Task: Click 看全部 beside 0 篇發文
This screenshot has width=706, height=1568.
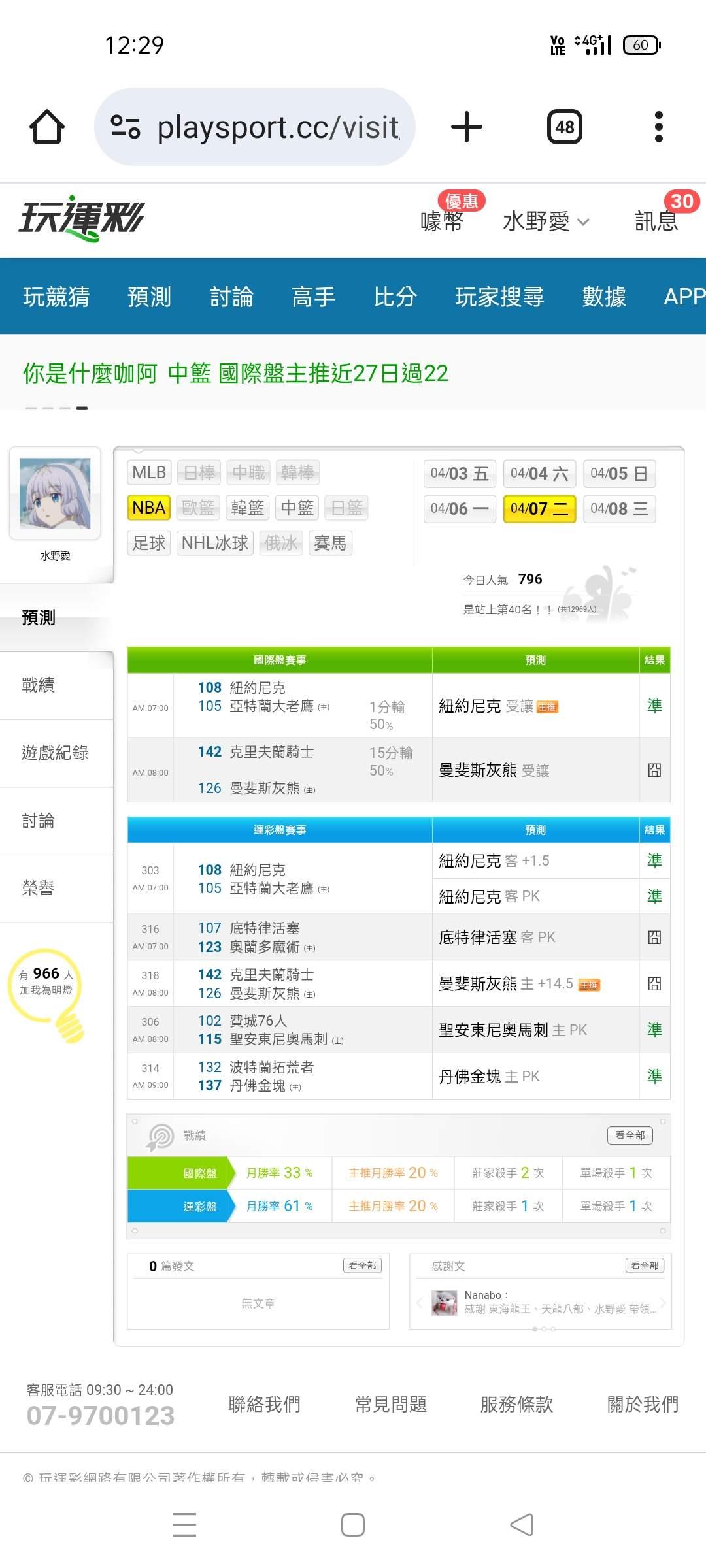Action: tap(362, 1266)
